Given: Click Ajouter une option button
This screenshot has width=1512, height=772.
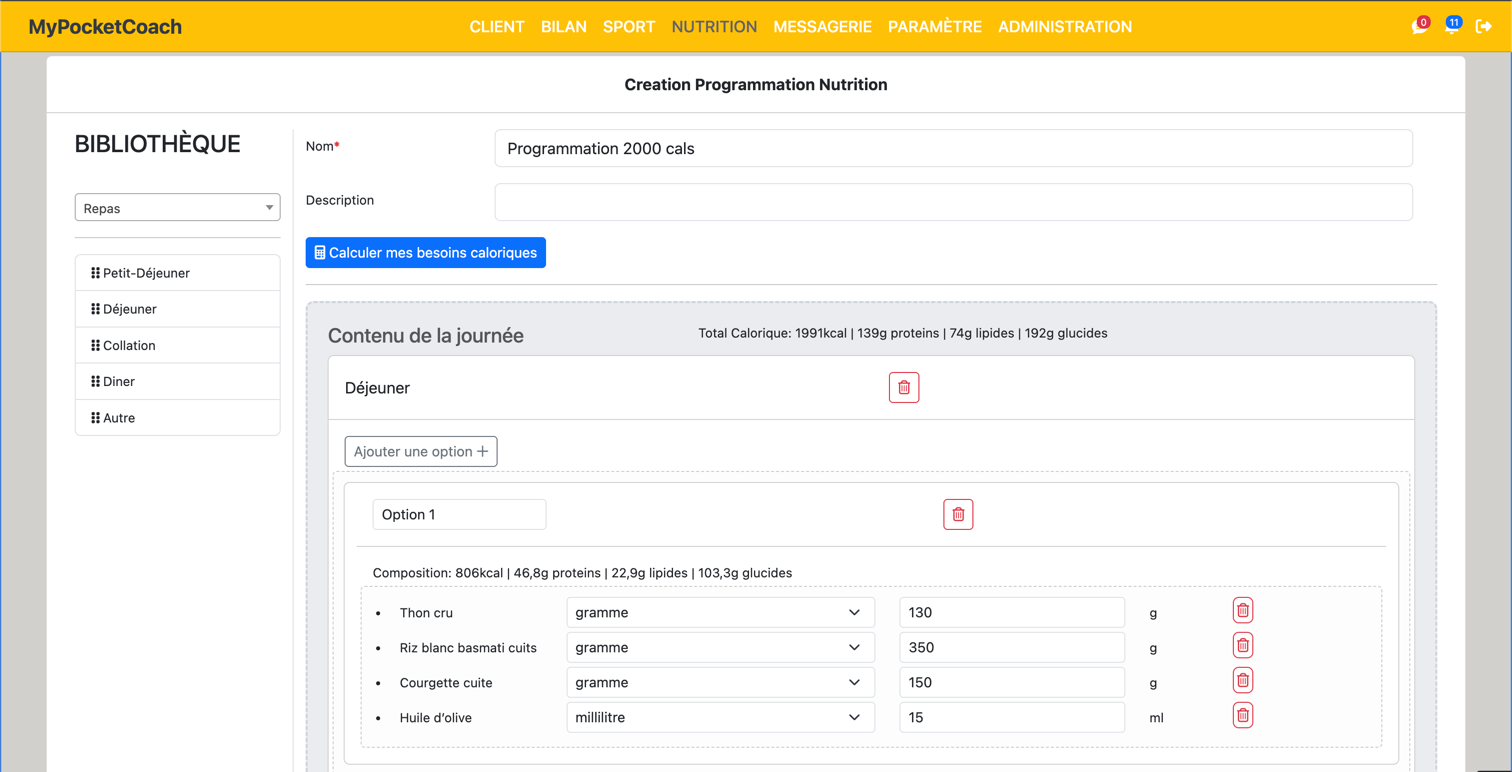Looking at the screenshot, I should click(420, 452).
